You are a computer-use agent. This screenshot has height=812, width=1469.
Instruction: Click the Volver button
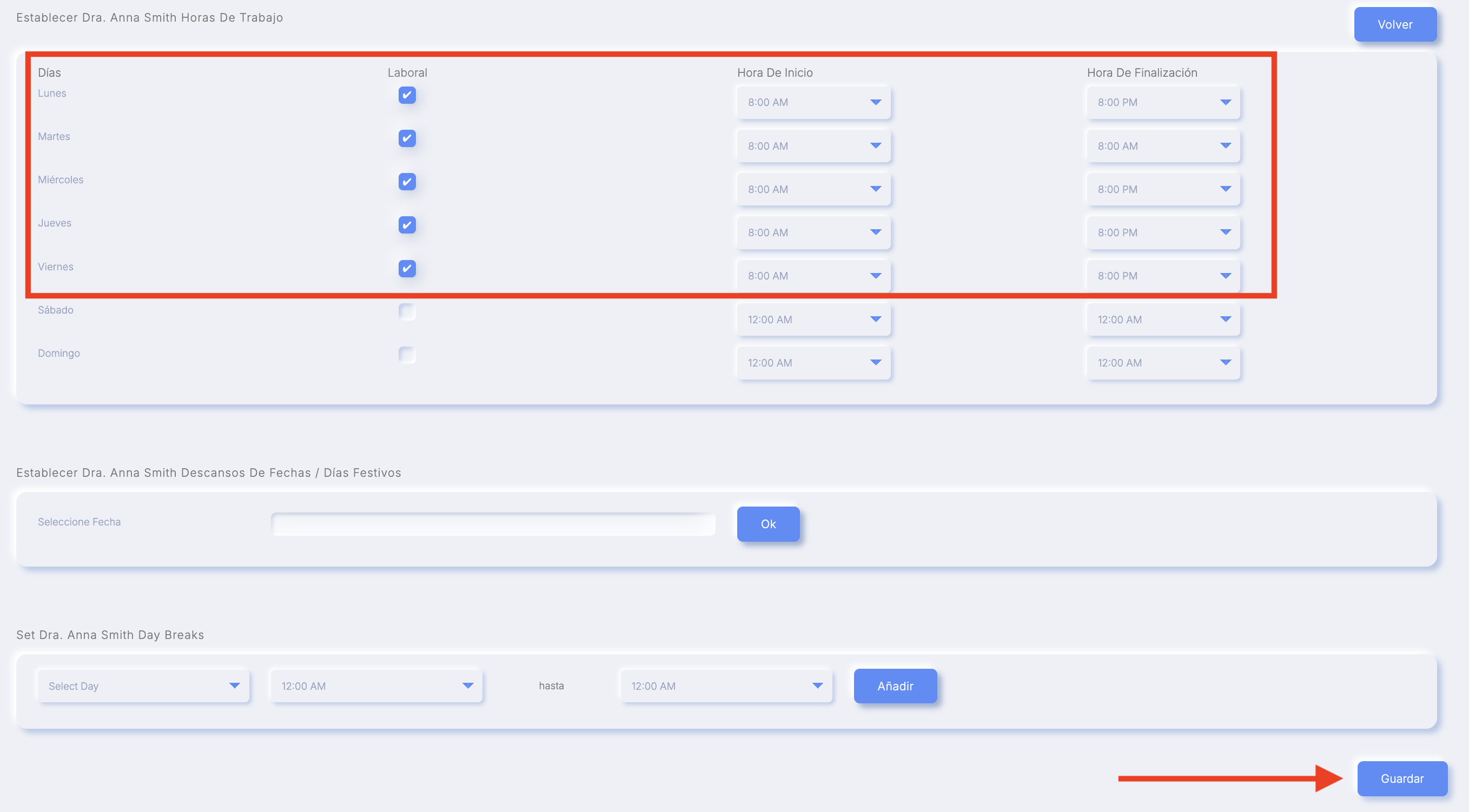point(1395,24)
